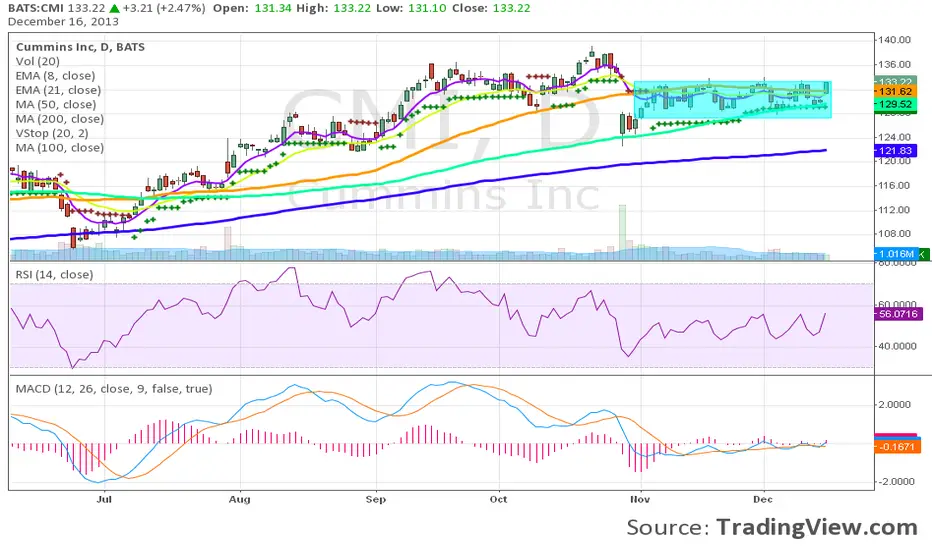Select the December 16, 2013 date line
Screen dimensions: 932x550
pos(63,22)
